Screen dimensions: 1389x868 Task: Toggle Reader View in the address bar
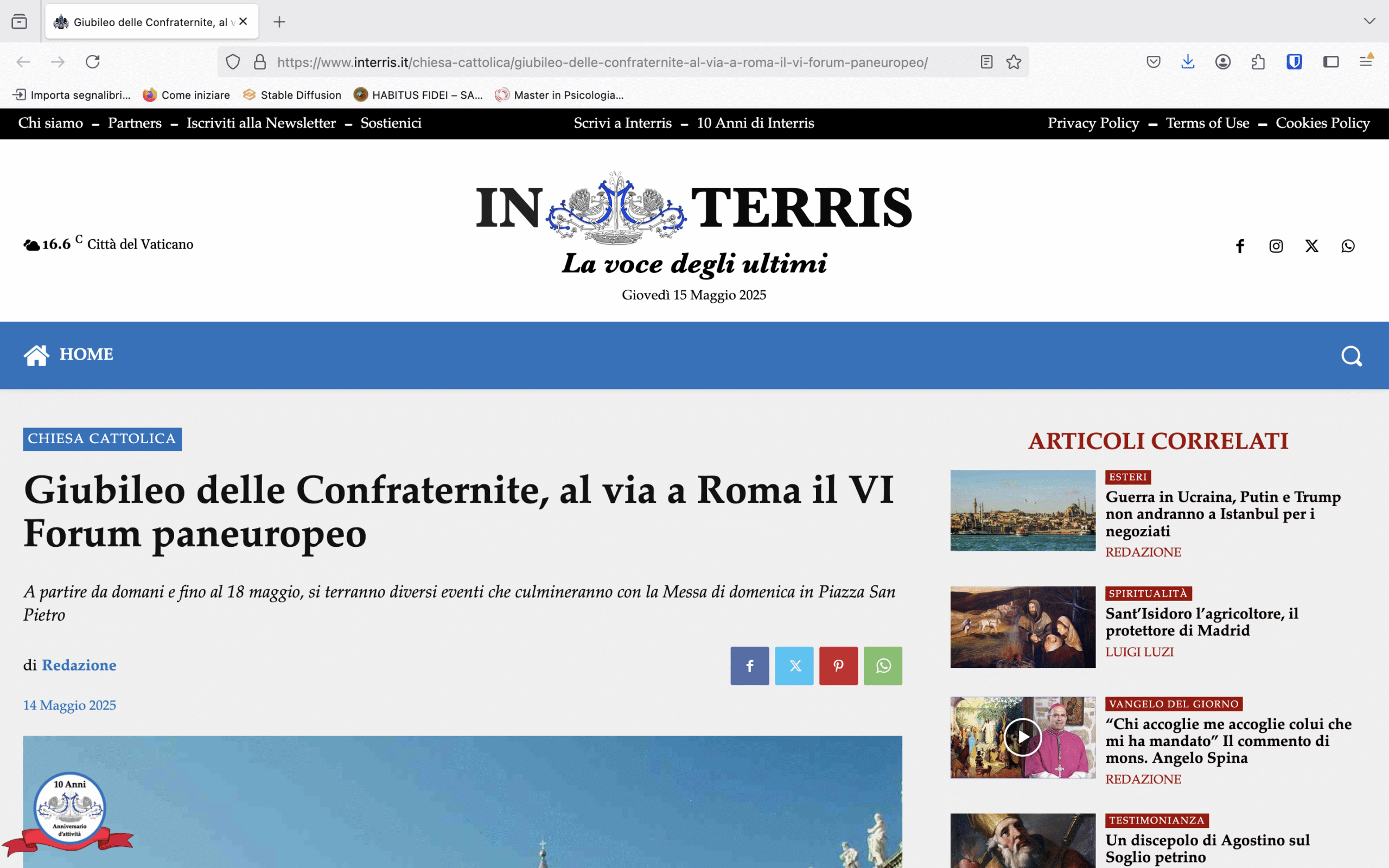tap(986, 61)
